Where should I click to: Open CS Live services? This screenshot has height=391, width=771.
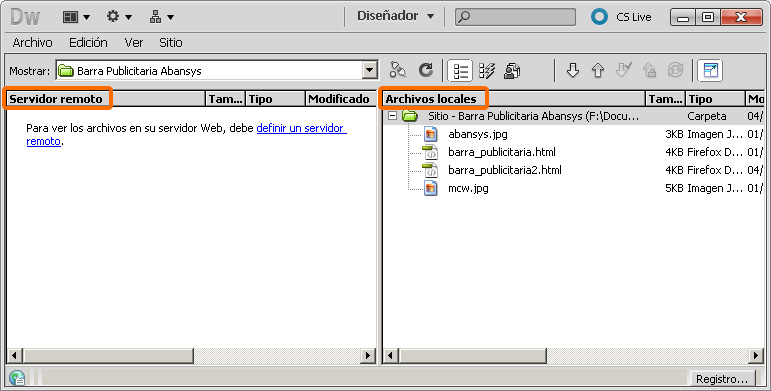point(633,17)
